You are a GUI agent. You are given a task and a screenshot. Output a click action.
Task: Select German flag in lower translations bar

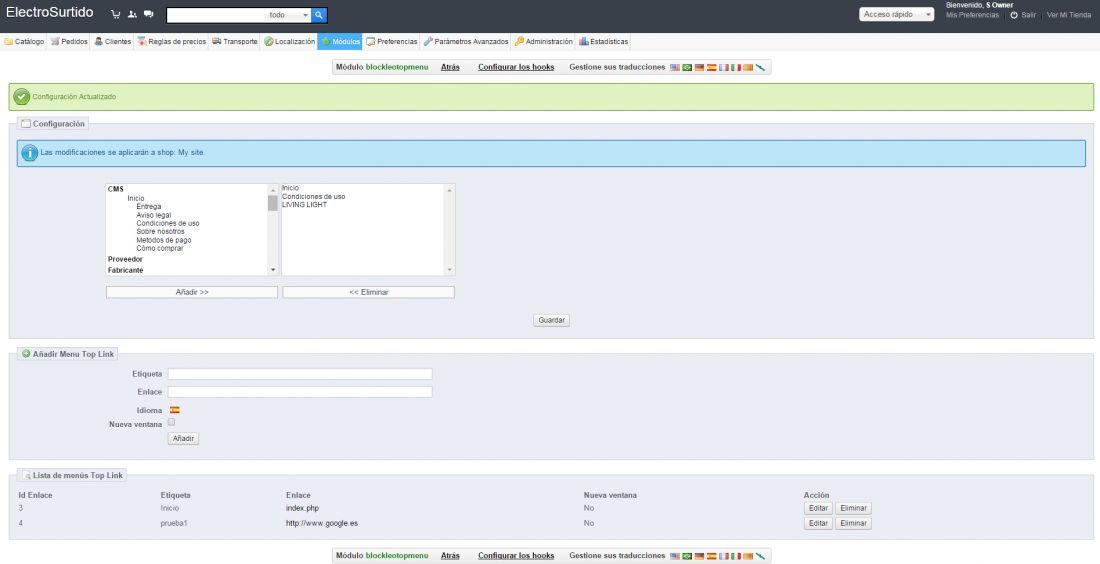[699, 556]
